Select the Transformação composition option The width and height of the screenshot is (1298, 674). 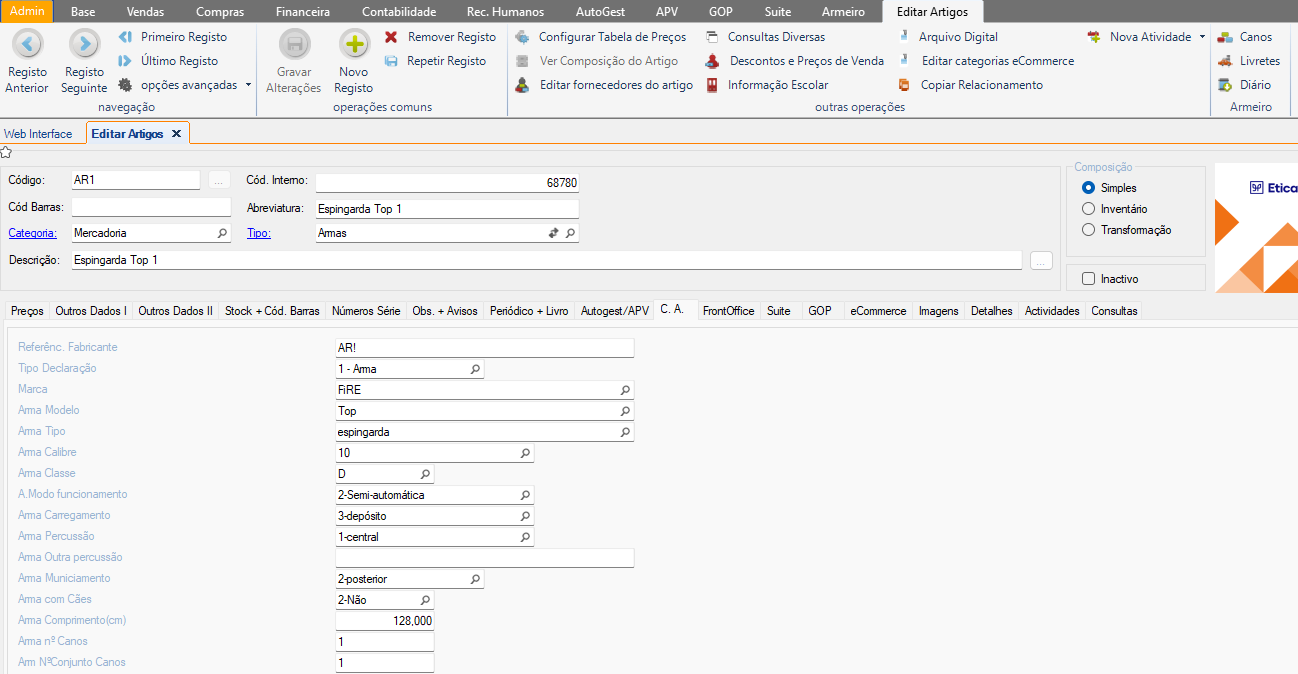coord(1089,230)
